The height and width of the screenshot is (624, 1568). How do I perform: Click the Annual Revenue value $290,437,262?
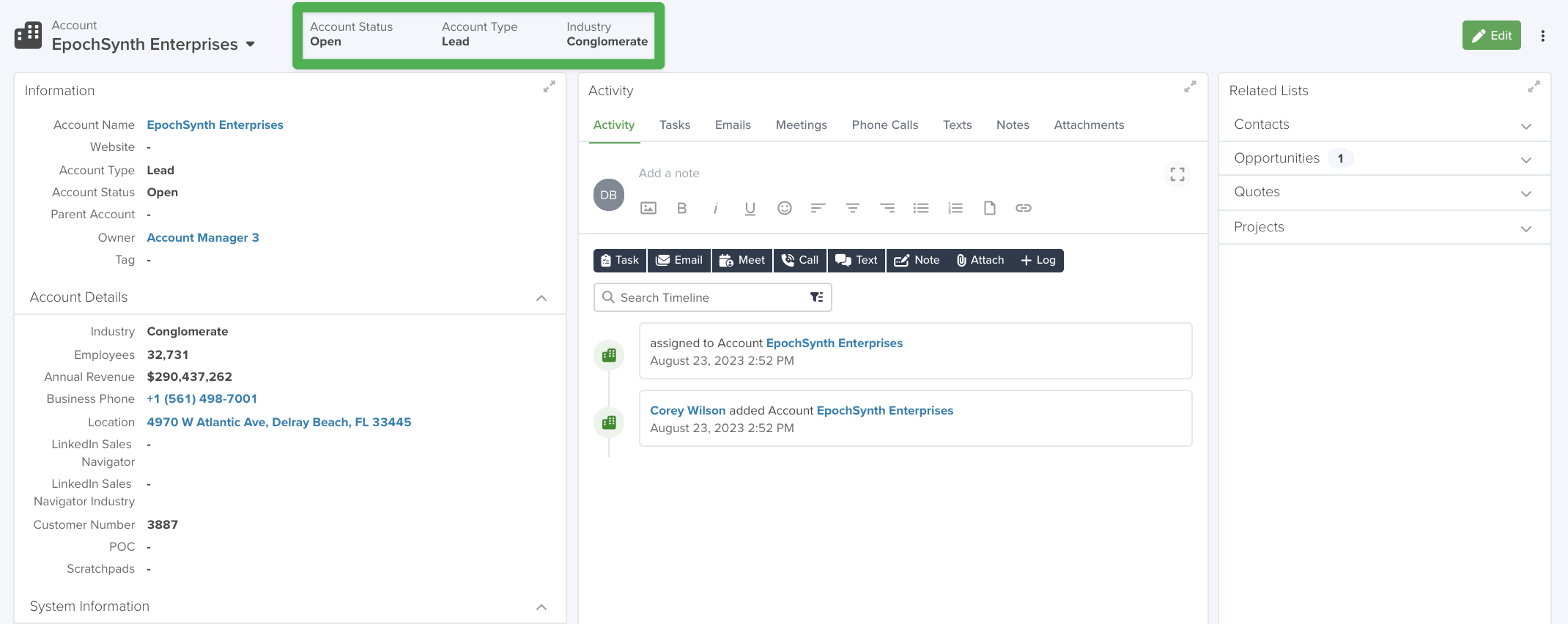(x=189, y=377)
